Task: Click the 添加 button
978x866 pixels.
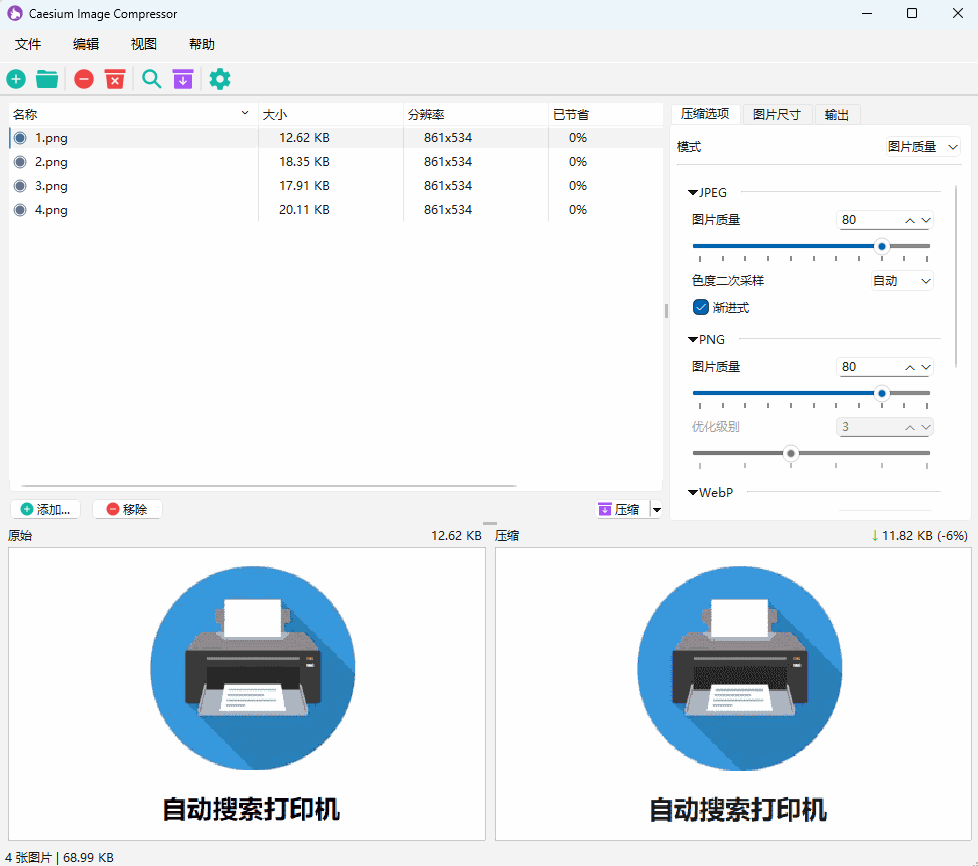Action: click(x=45, y=509)
